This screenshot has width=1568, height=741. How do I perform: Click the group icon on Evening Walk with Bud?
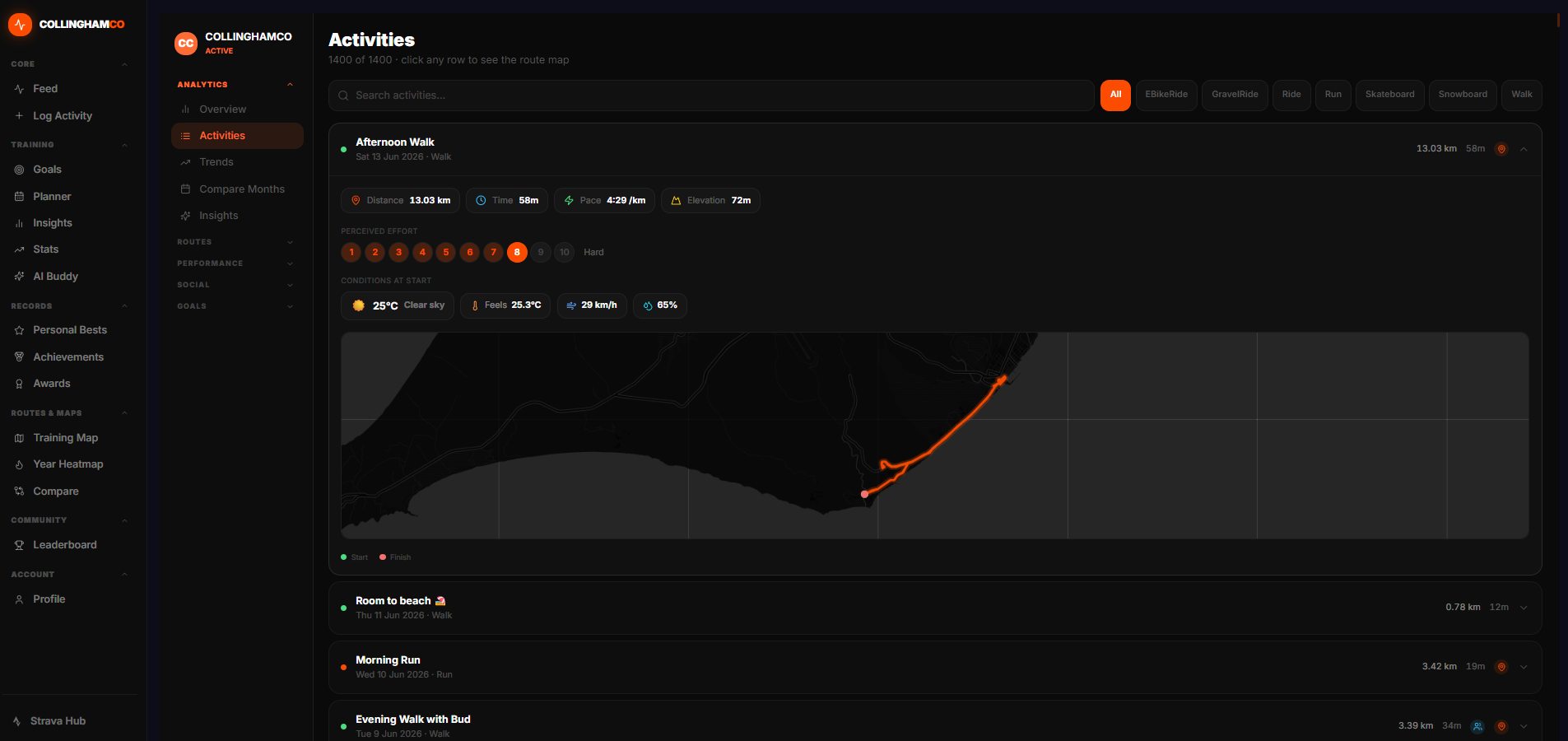(x=1477, y=726)
